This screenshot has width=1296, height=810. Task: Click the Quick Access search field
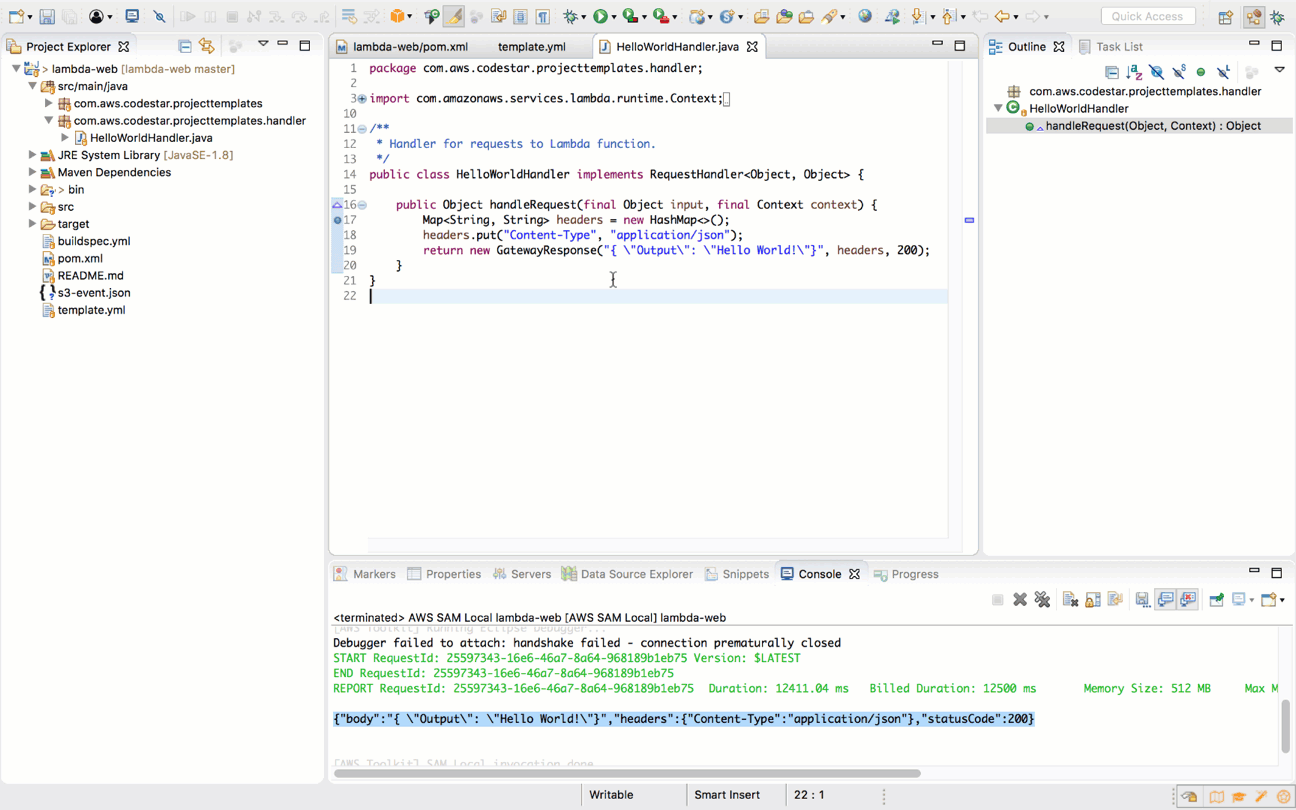click(1147, 16)
